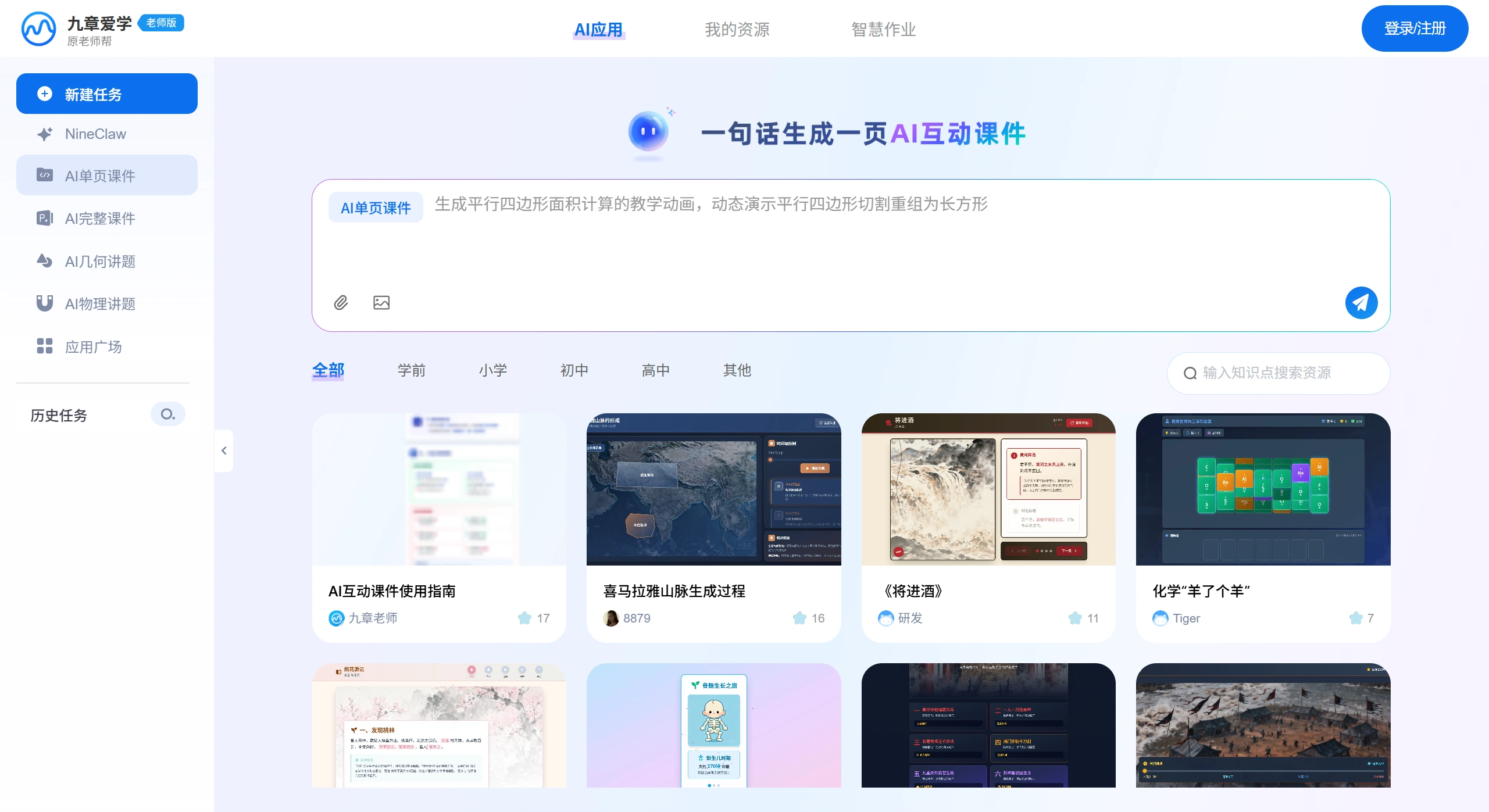This screenshot has width=1489, height=812.
Task: Upload an image via the image icon
Action: [381, 302]
